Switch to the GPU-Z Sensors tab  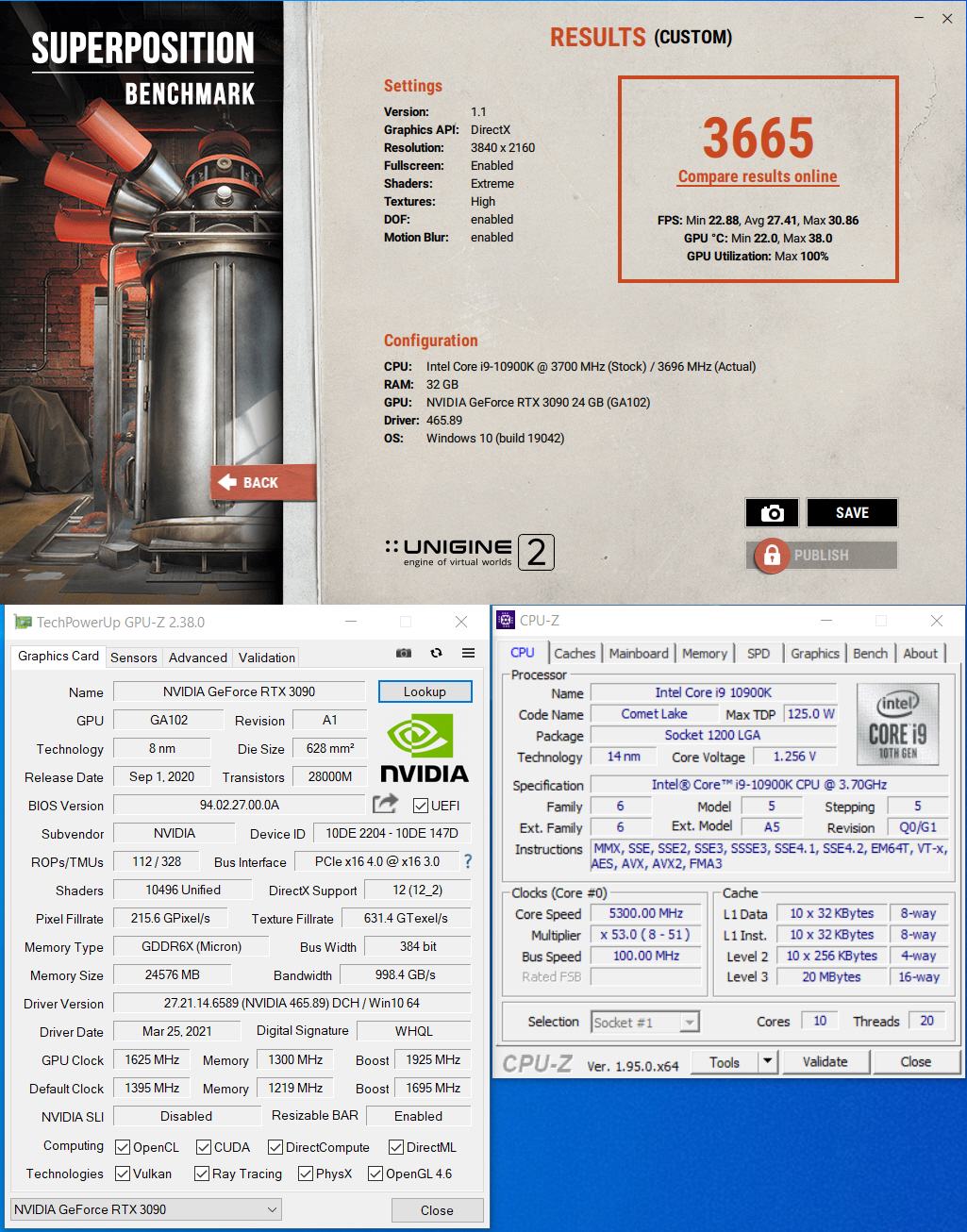point(133,658)
